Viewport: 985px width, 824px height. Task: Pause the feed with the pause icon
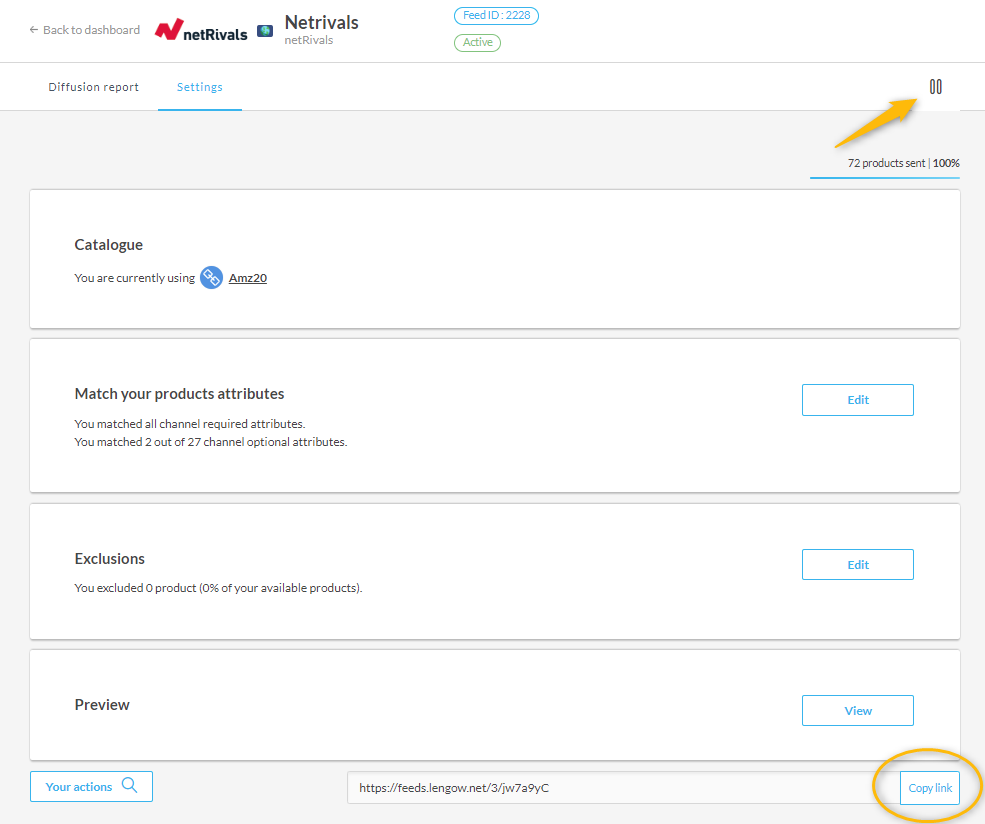coord(935,87)
